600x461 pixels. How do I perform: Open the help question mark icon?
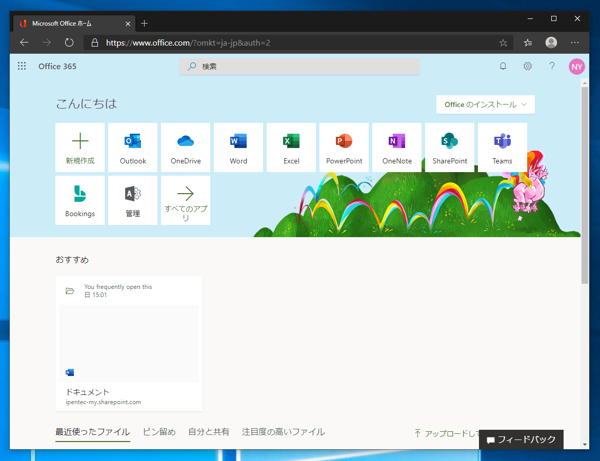[552, 66]
